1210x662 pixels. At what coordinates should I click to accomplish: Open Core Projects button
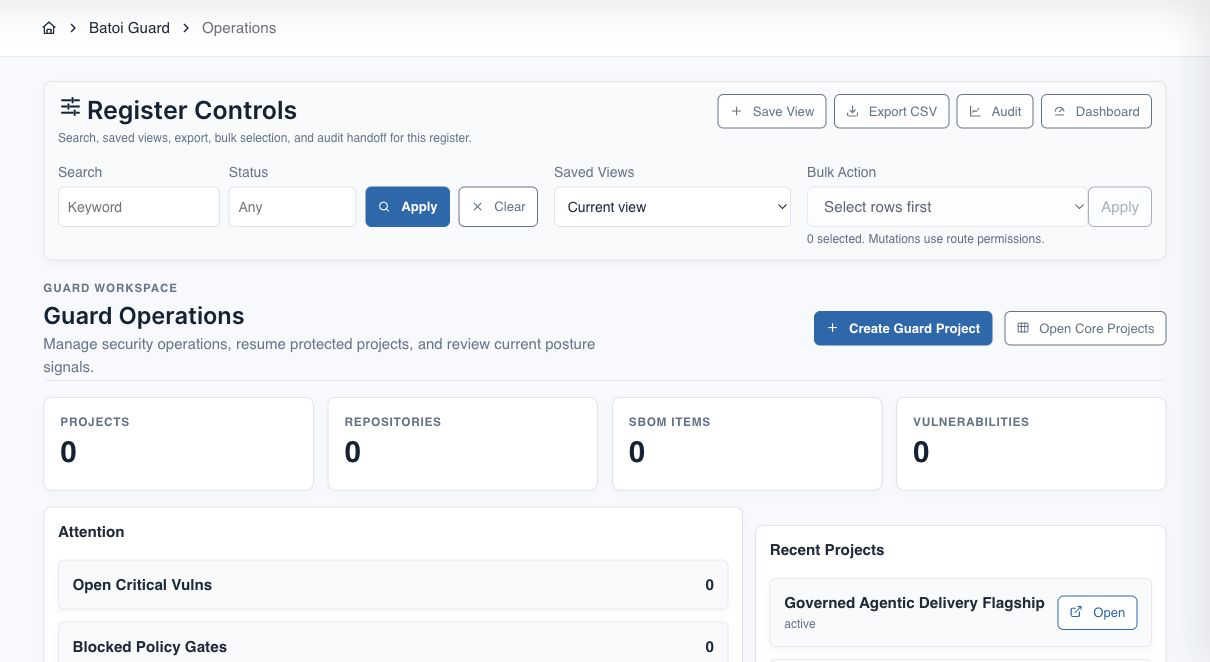click(x=1085, y=328)
